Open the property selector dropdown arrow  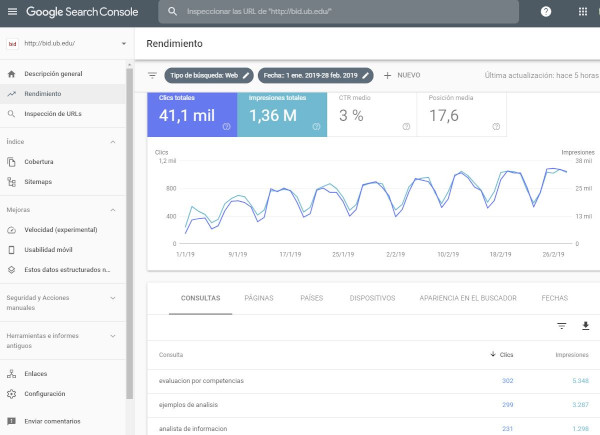point(124,44)
